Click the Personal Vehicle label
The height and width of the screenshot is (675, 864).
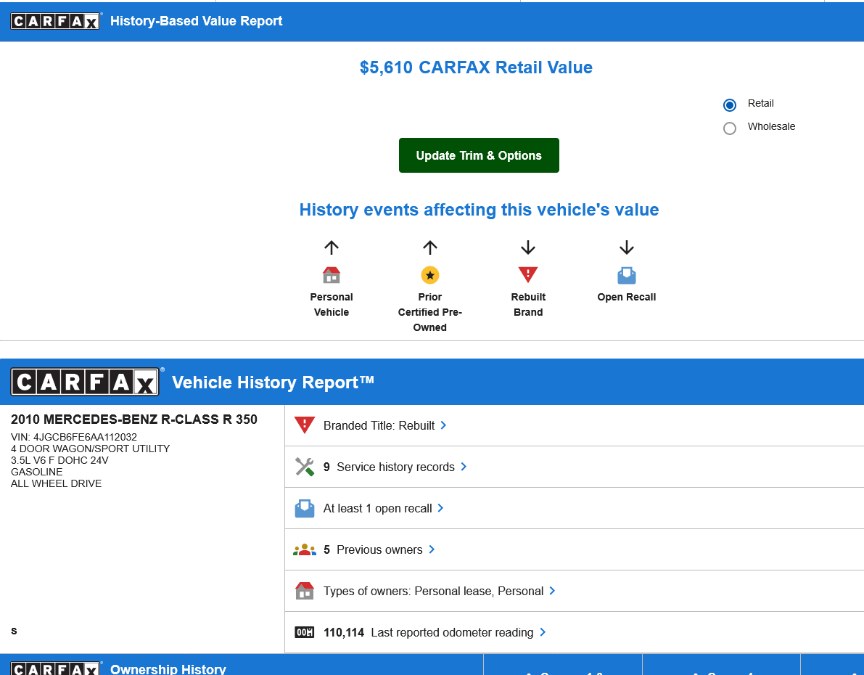pyautogui.click(x=331, y=304)
